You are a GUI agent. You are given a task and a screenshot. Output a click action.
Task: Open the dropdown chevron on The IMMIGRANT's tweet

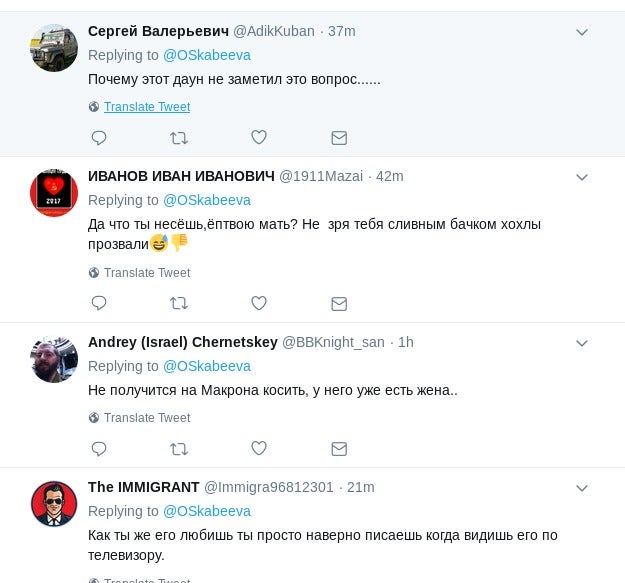pos(582,488)
